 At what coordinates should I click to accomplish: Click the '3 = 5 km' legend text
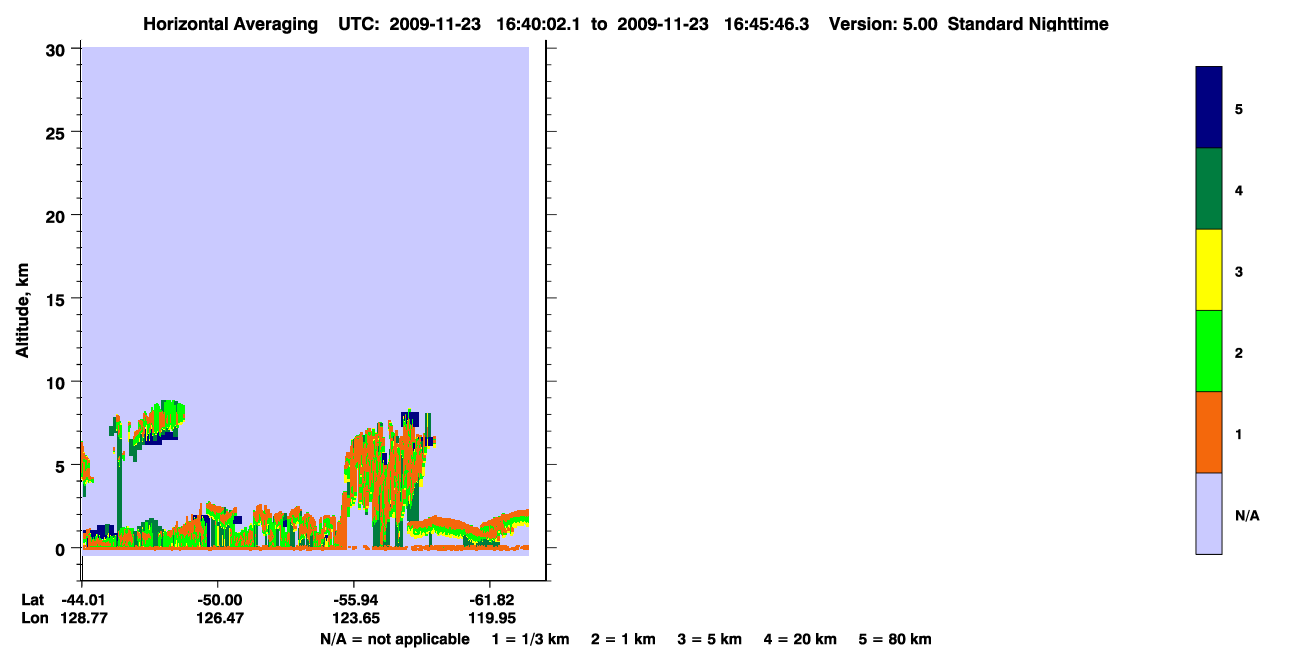(709, 639)
